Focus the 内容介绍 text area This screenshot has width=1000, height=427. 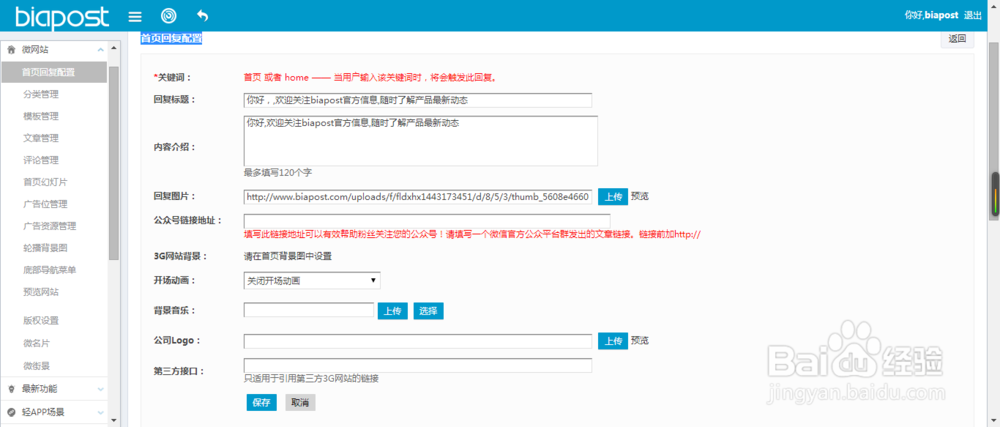point(420,141)
